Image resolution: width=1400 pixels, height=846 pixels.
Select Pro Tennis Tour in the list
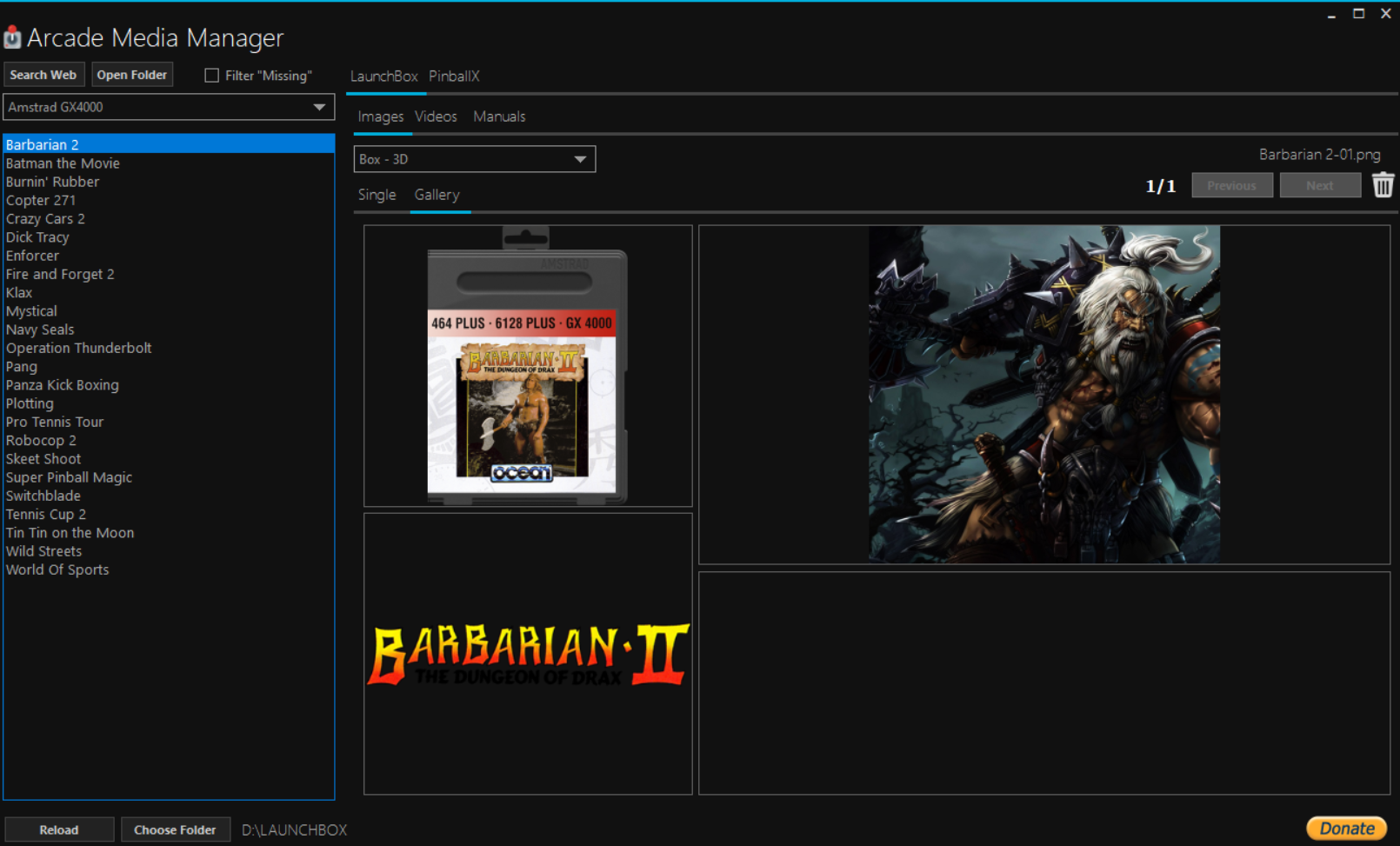(x=169, y=422)
